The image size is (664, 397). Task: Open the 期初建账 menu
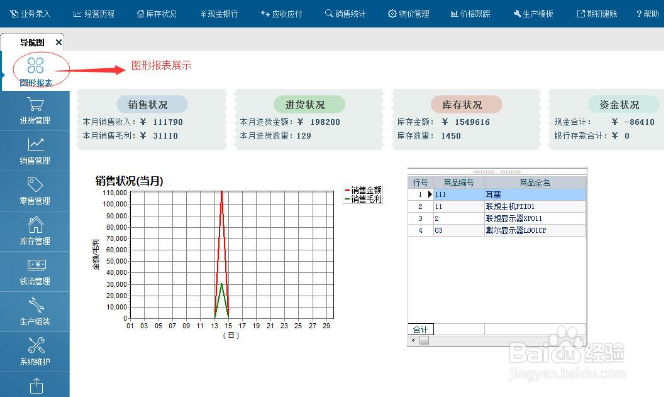point(597,14)
